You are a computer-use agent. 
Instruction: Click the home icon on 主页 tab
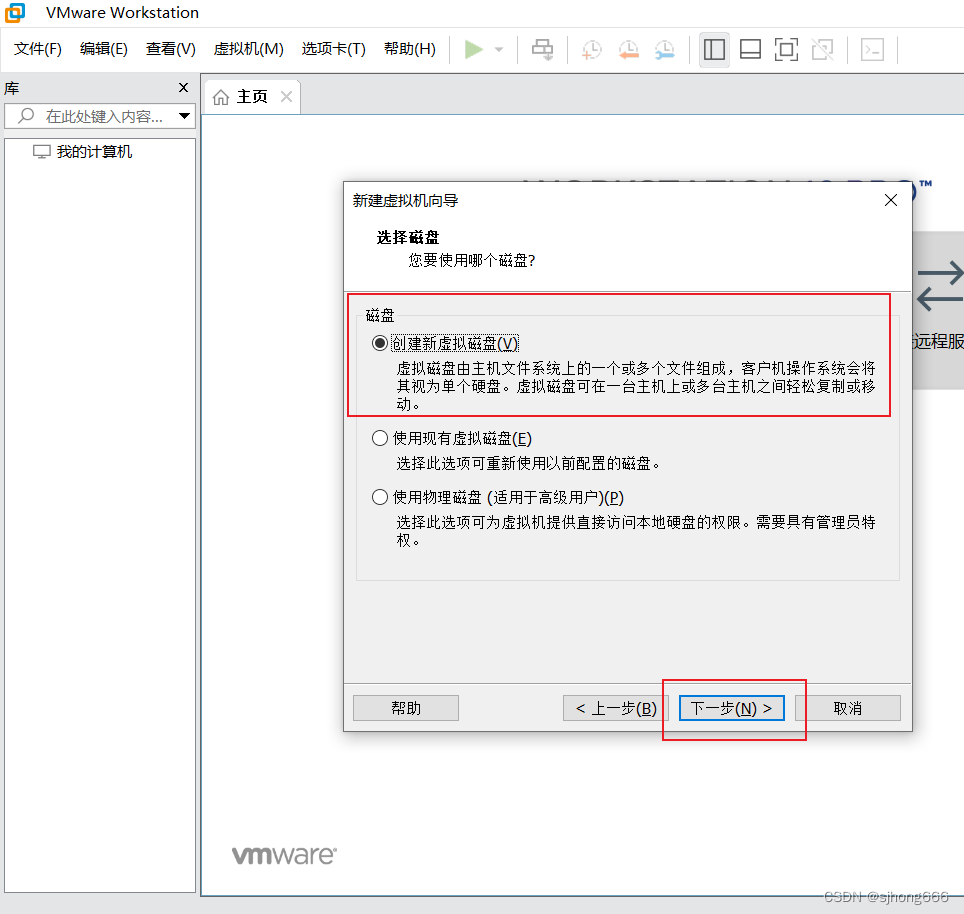[x=221, y=97]
